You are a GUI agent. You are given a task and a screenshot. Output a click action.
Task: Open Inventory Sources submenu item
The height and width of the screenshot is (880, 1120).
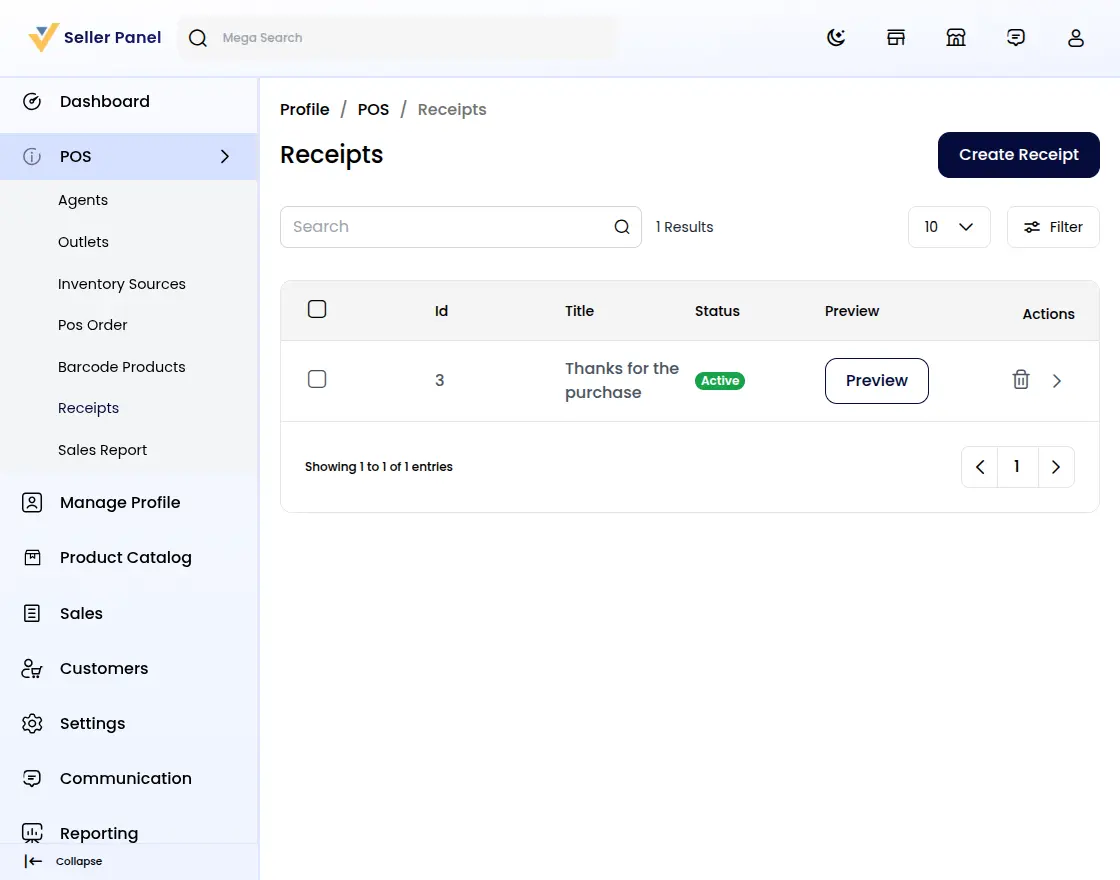(121, 284)
